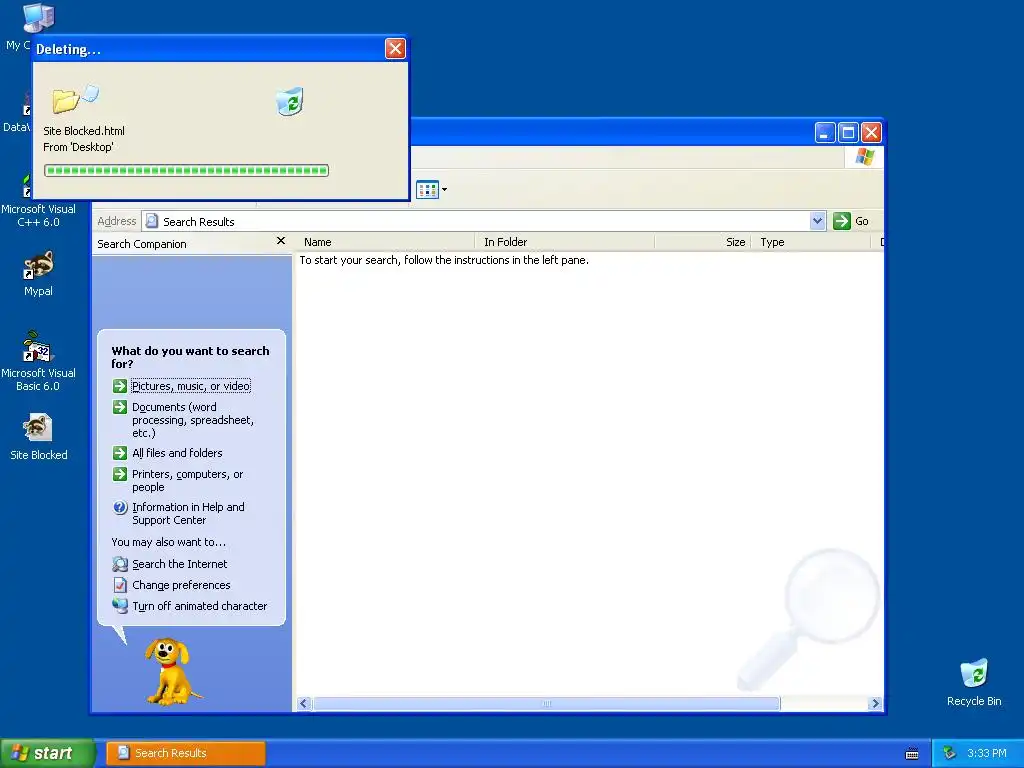Click the recycle bin icon in Deleting dialog

point(289,102)
